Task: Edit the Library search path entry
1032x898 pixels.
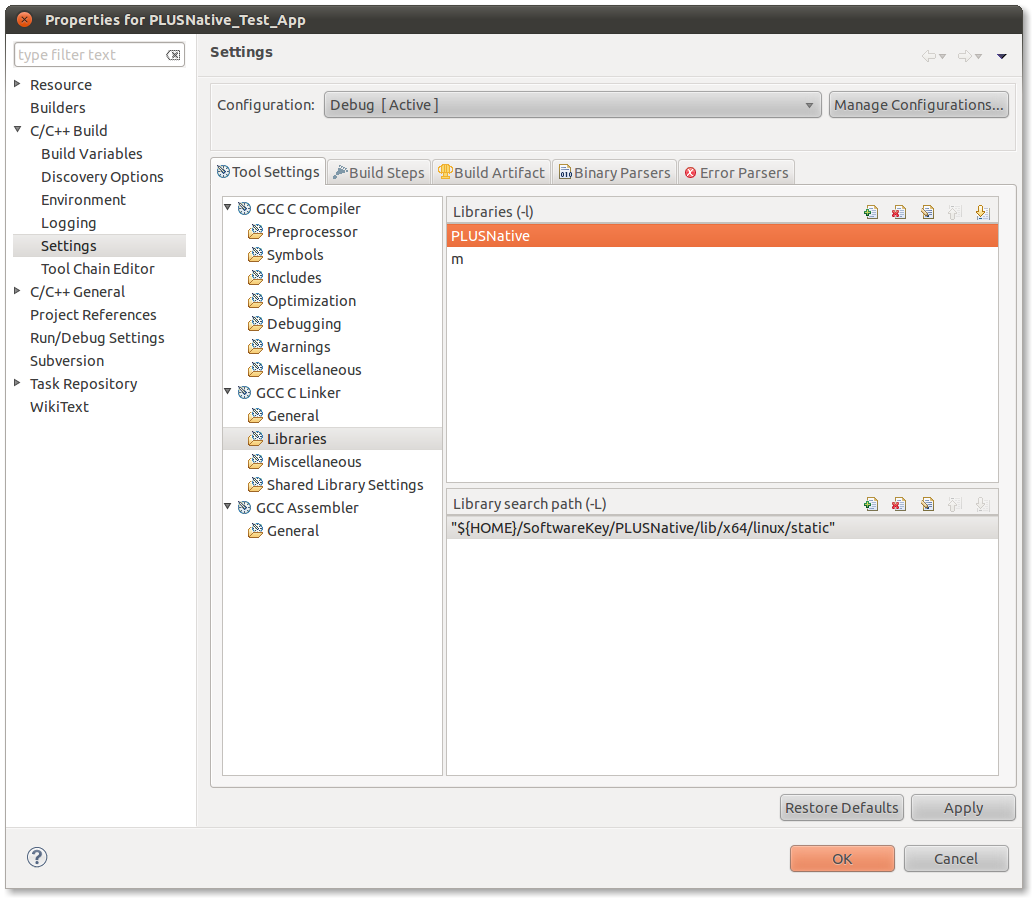Action: 927,504
